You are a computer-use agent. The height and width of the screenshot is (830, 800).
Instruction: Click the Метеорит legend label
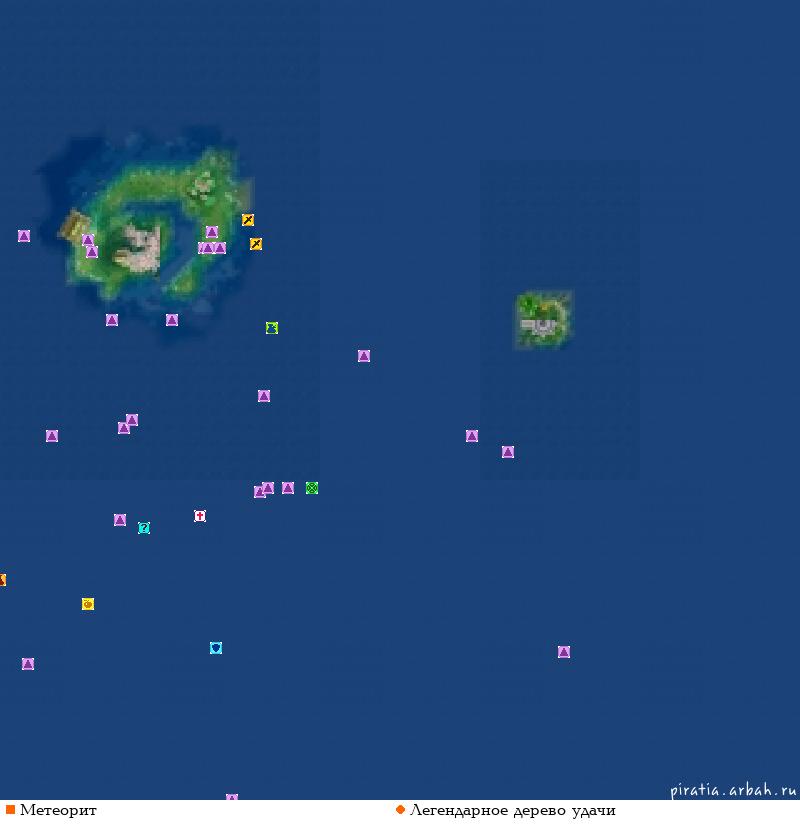coord(58,810)
